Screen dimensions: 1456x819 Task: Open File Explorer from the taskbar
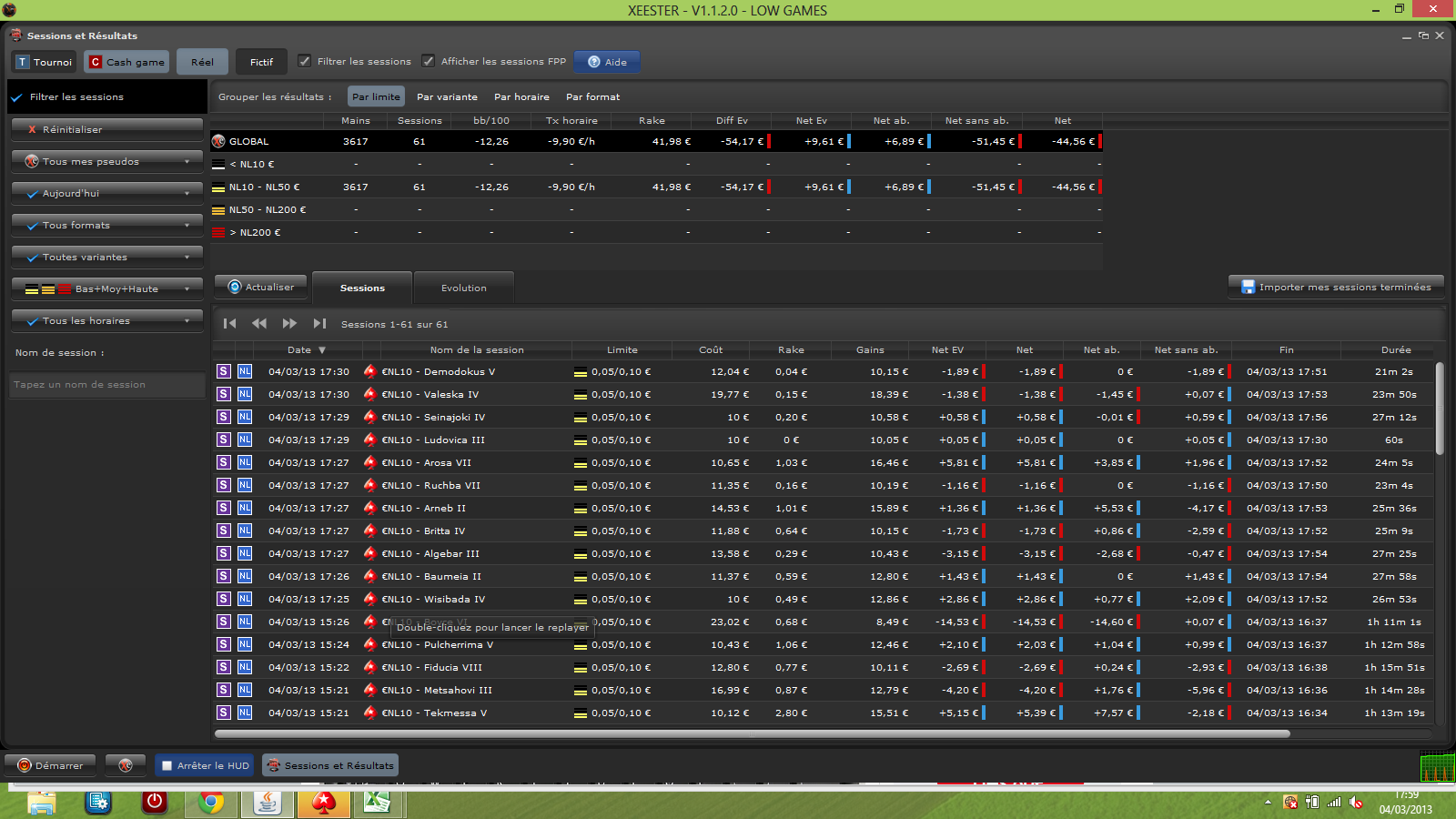click(x=42, y=803)
